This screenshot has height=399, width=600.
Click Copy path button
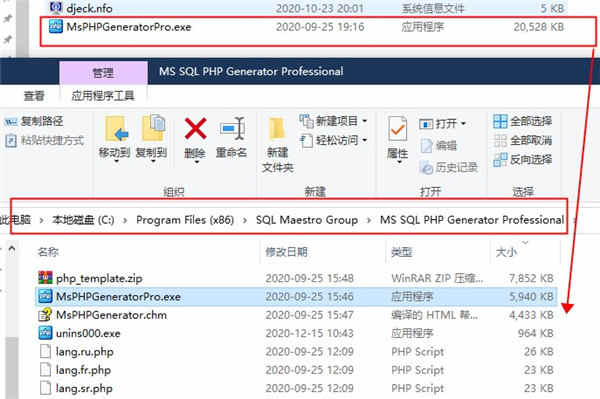click(x=34, y=122)
